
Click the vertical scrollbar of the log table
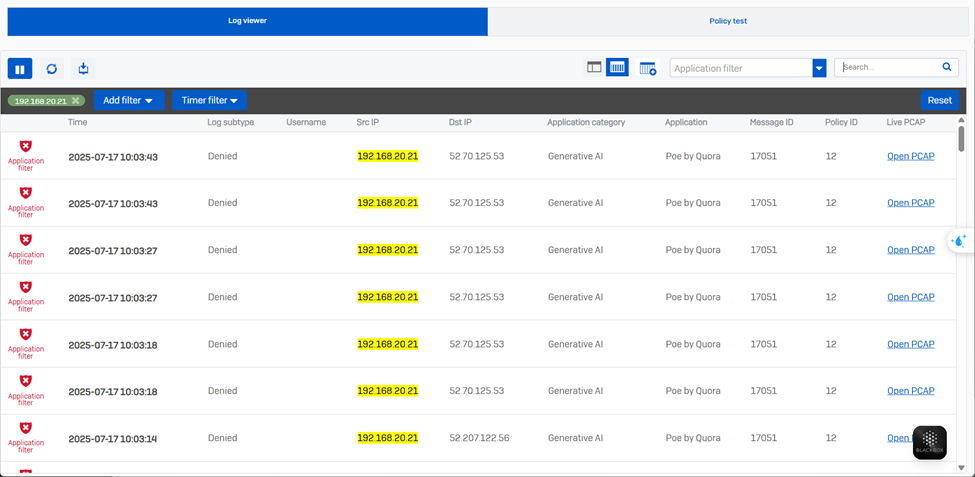[961, 140]
